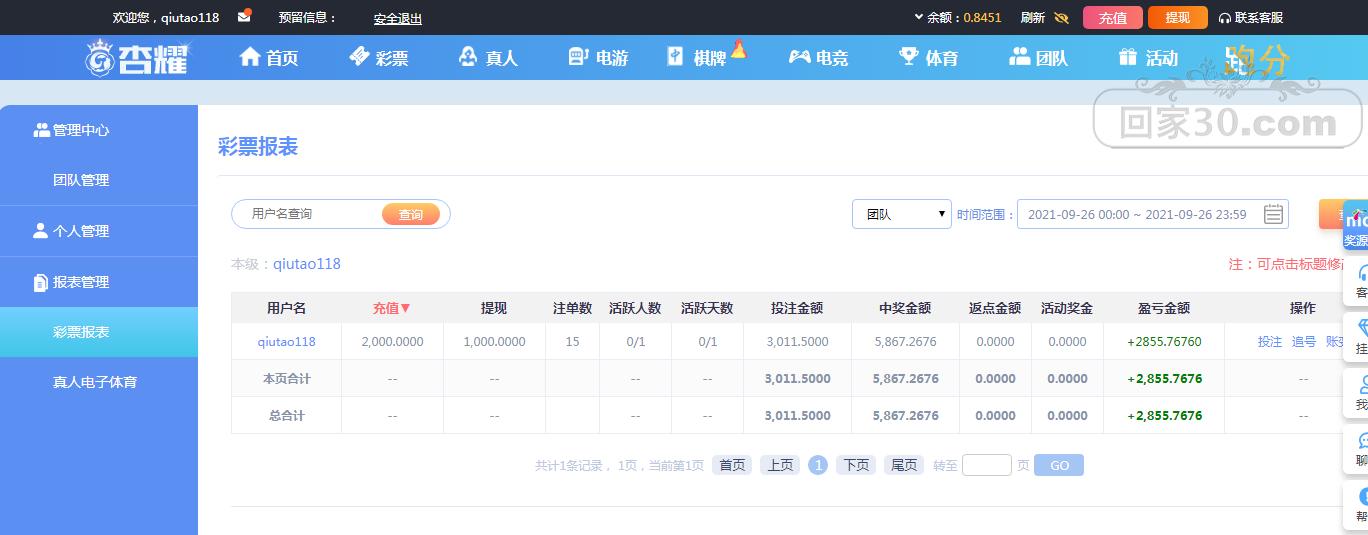Toggle balance visibility eye icon
Viewport: 1368px width, 535px height.
point(1061,18)
